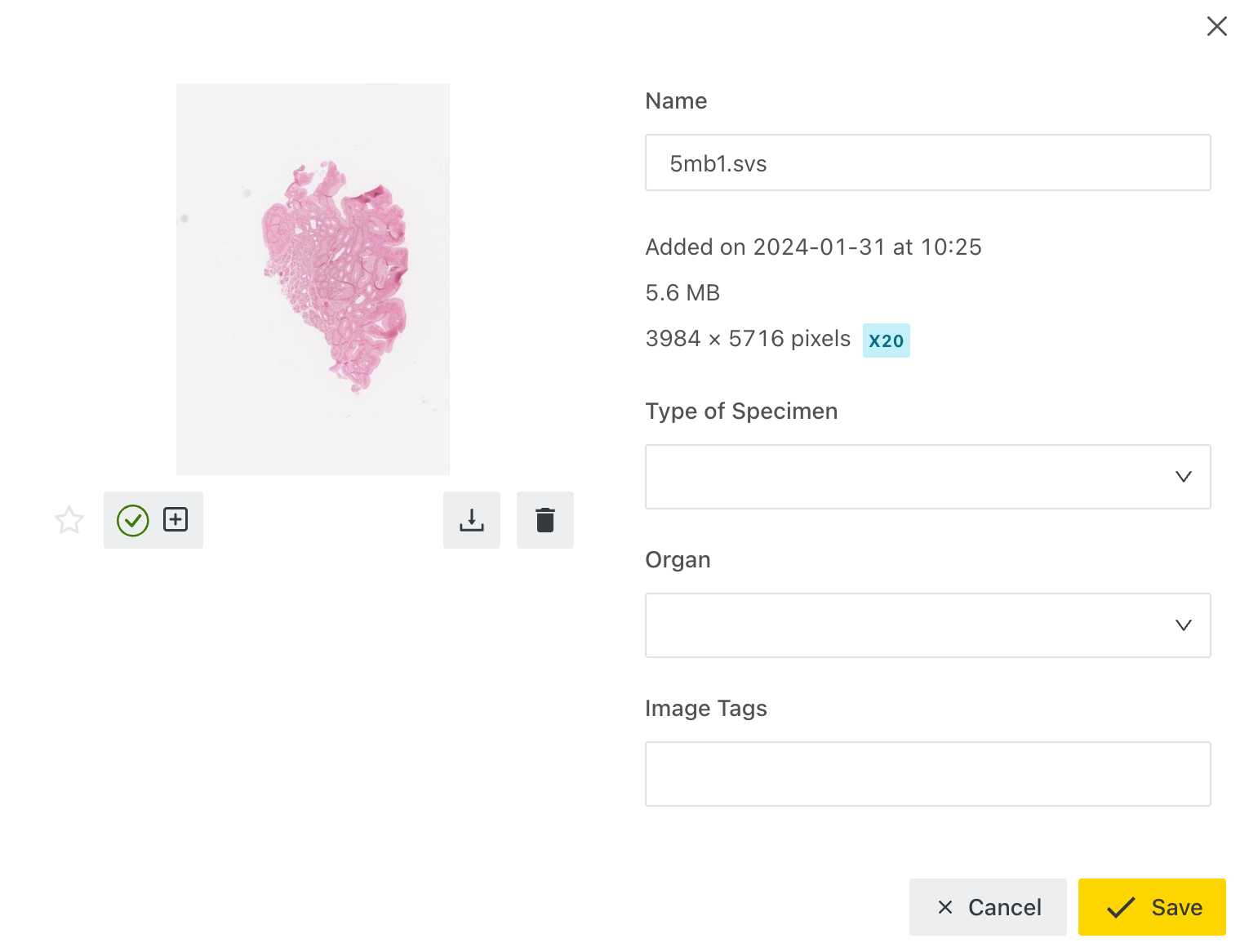1249x952 pixels.
Task: Mark image as favorite with star icon
Action: [x=69, y=520]
